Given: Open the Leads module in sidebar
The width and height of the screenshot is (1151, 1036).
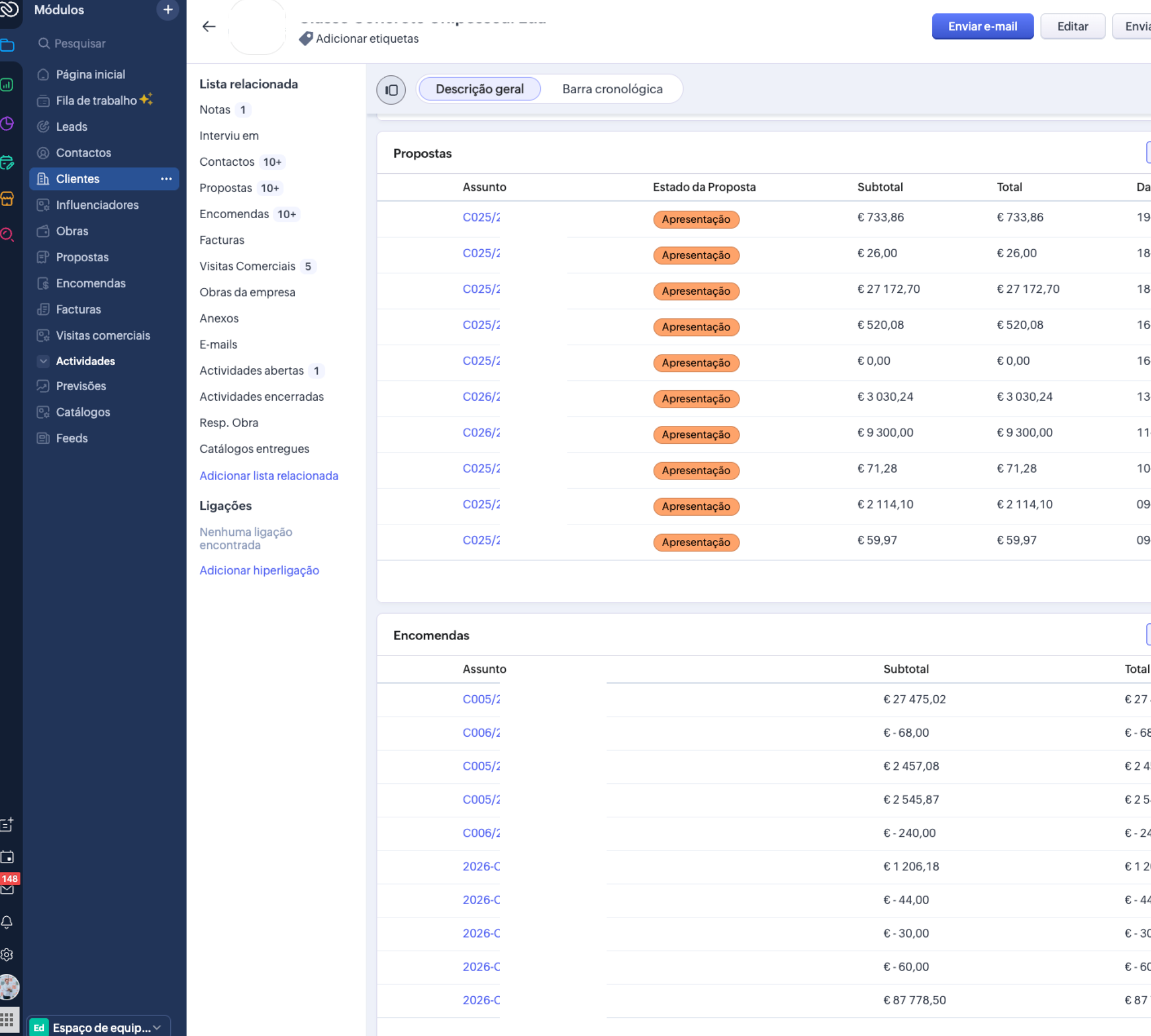Looking at the screenshot, I should 71,127.
